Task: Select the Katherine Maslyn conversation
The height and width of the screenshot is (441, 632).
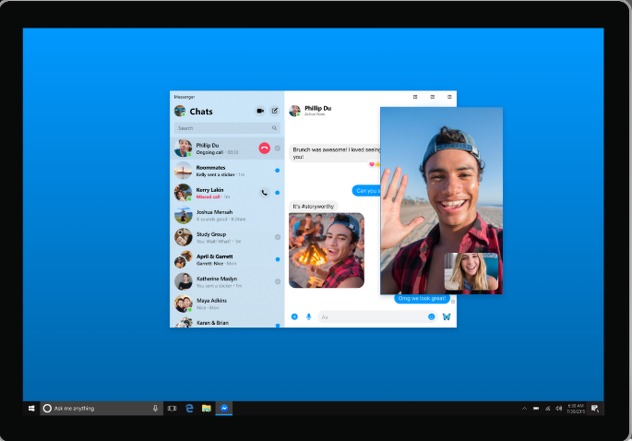Action: click(x=227, y=281)
